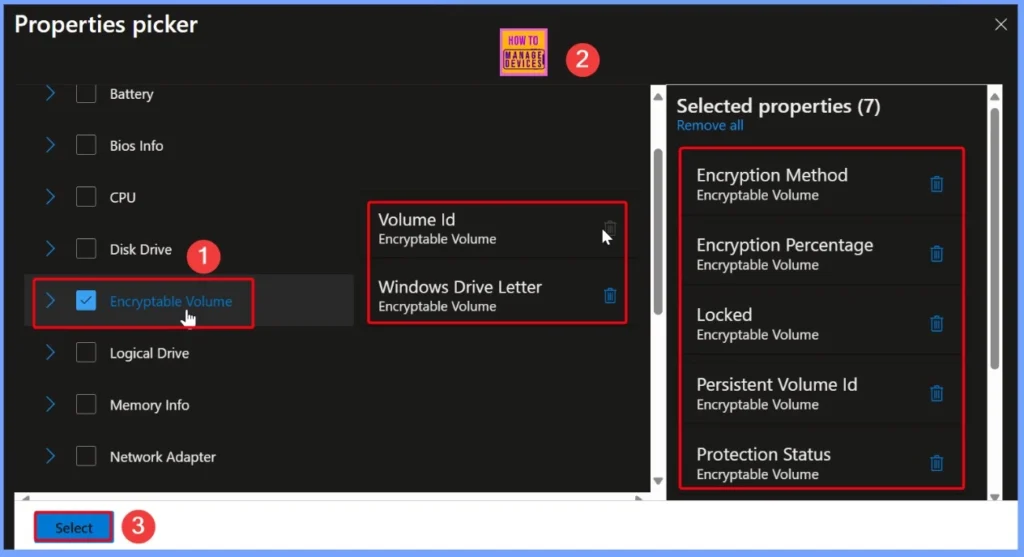Image resolution: width=1024 pixels, height=557 pixels.
Task: Click scroll-up arrow of selected properties panel
Action: pos(995,97)
